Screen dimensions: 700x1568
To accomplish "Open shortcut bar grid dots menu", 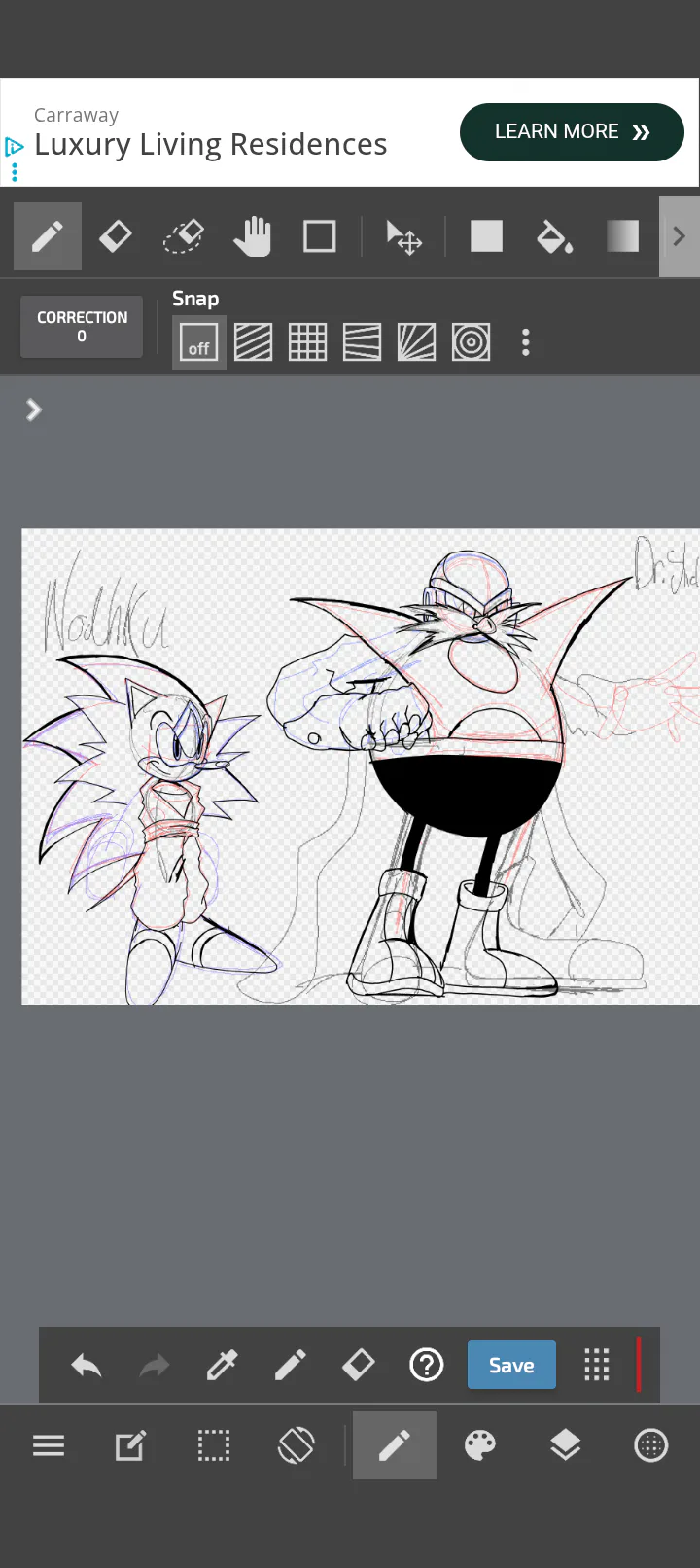I will coord(597,1366).
